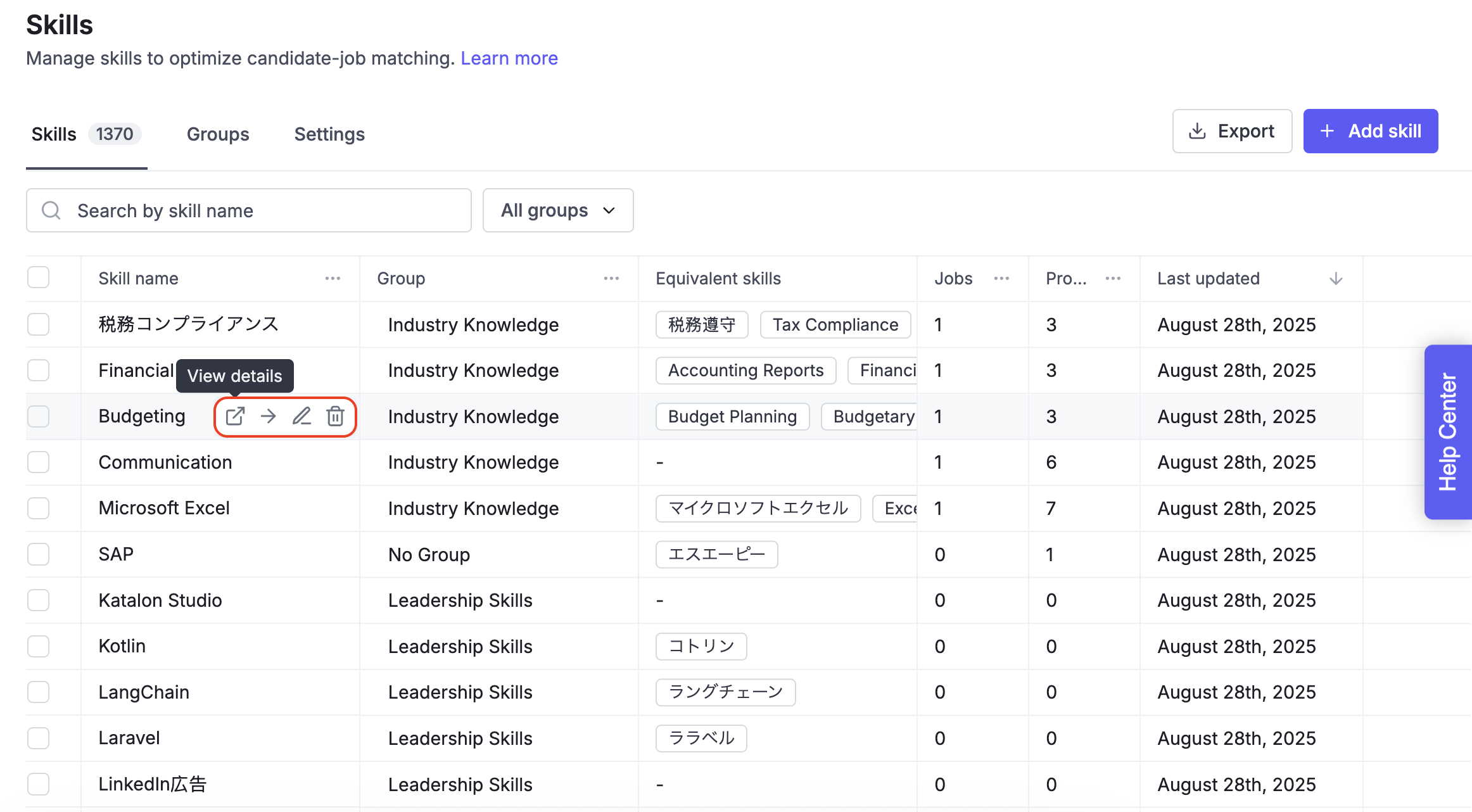Follow the Learn more link
1472x812 pixels.
509,58
